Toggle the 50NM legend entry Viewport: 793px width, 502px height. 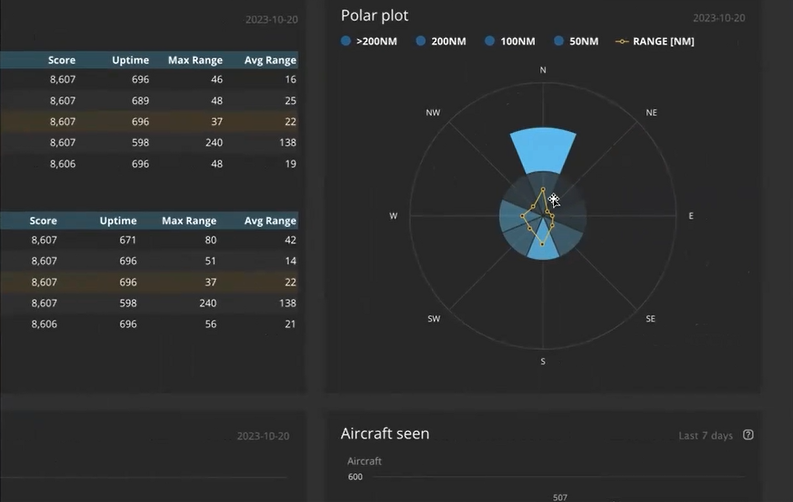click(x=576, y=41)
